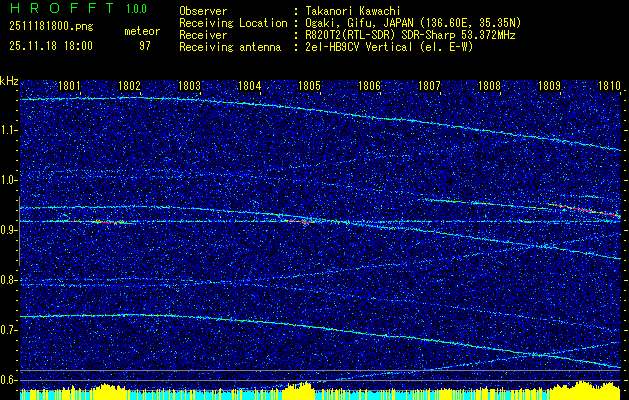
Task: Click observer name Takanori Kawachi
Action: 353,11
